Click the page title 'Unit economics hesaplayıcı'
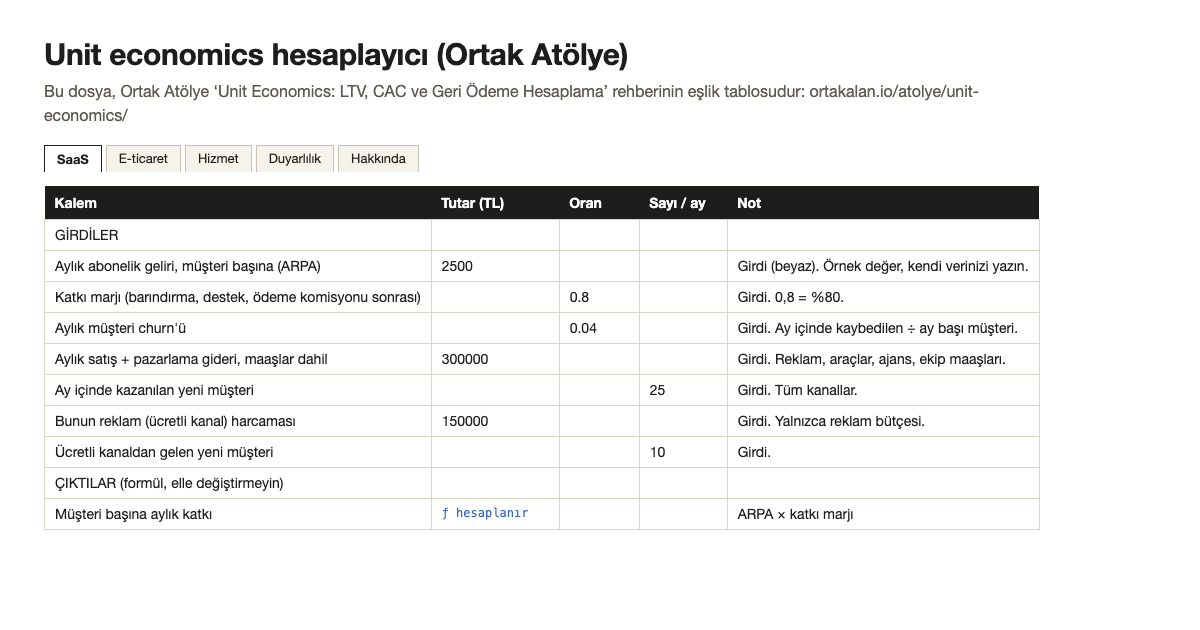The height and width of the screenshot is (630, 1200). pos(336,55)
